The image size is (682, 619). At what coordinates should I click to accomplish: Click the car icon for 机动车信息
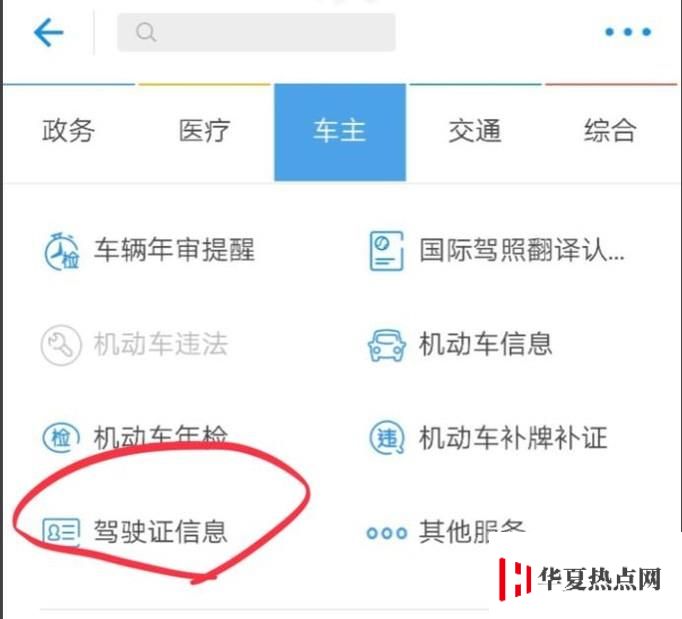[x=387, y=345]
